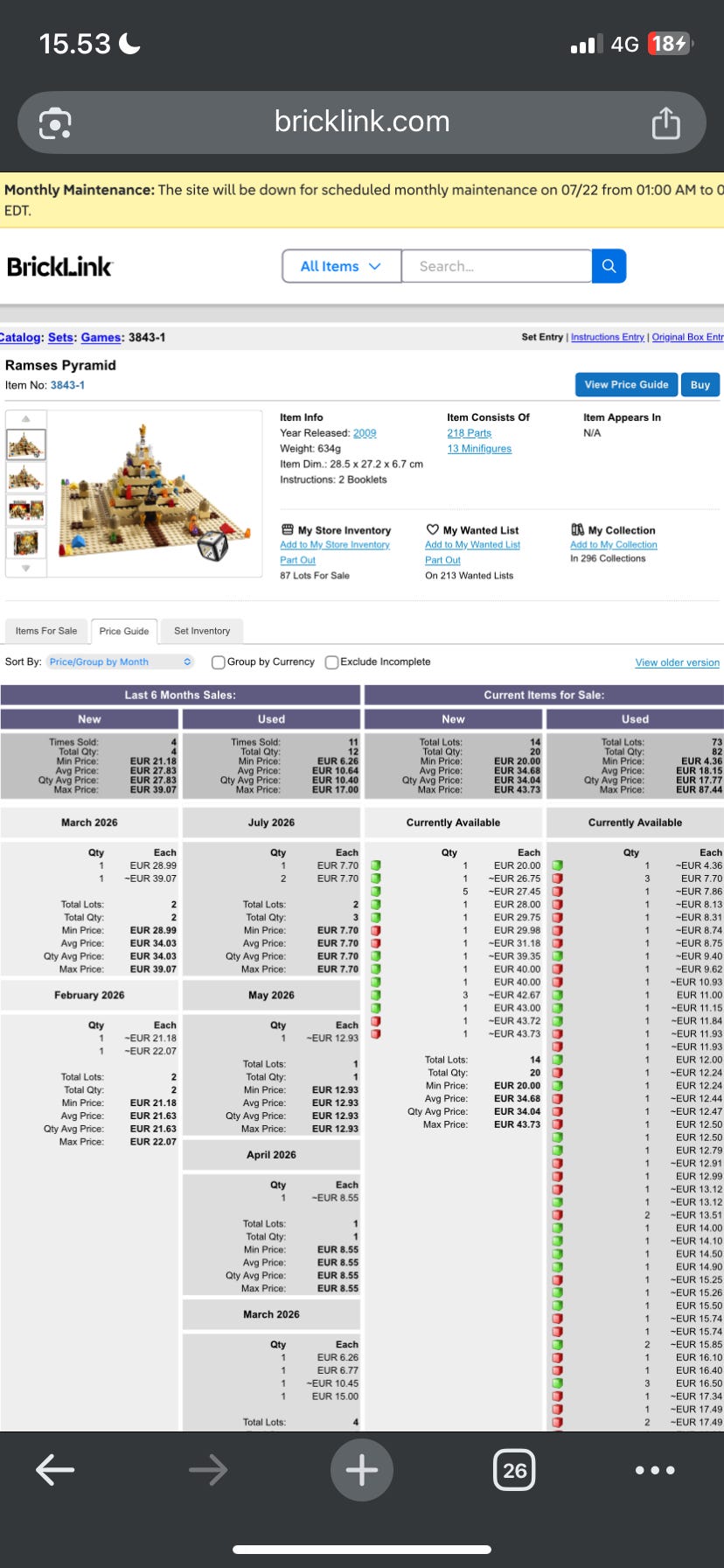
Task: Click Part Out under My Store Inventory
Action: pos(297,560)
